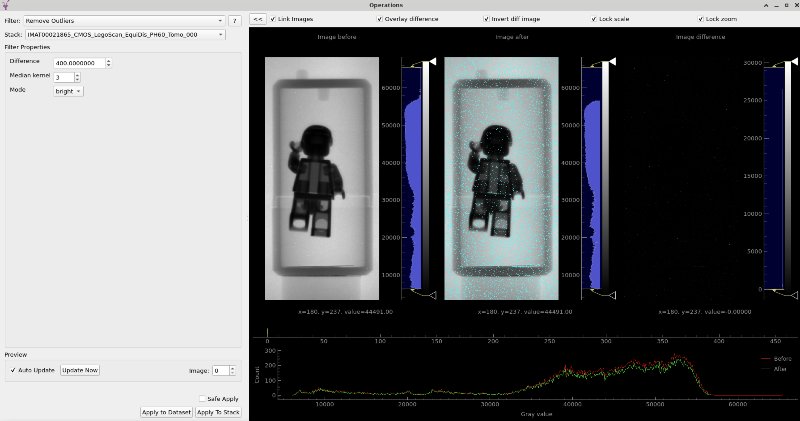Expand the Mode dropdown set to bright
This screenshot has height=421, width=800.
tap(68, 90)
